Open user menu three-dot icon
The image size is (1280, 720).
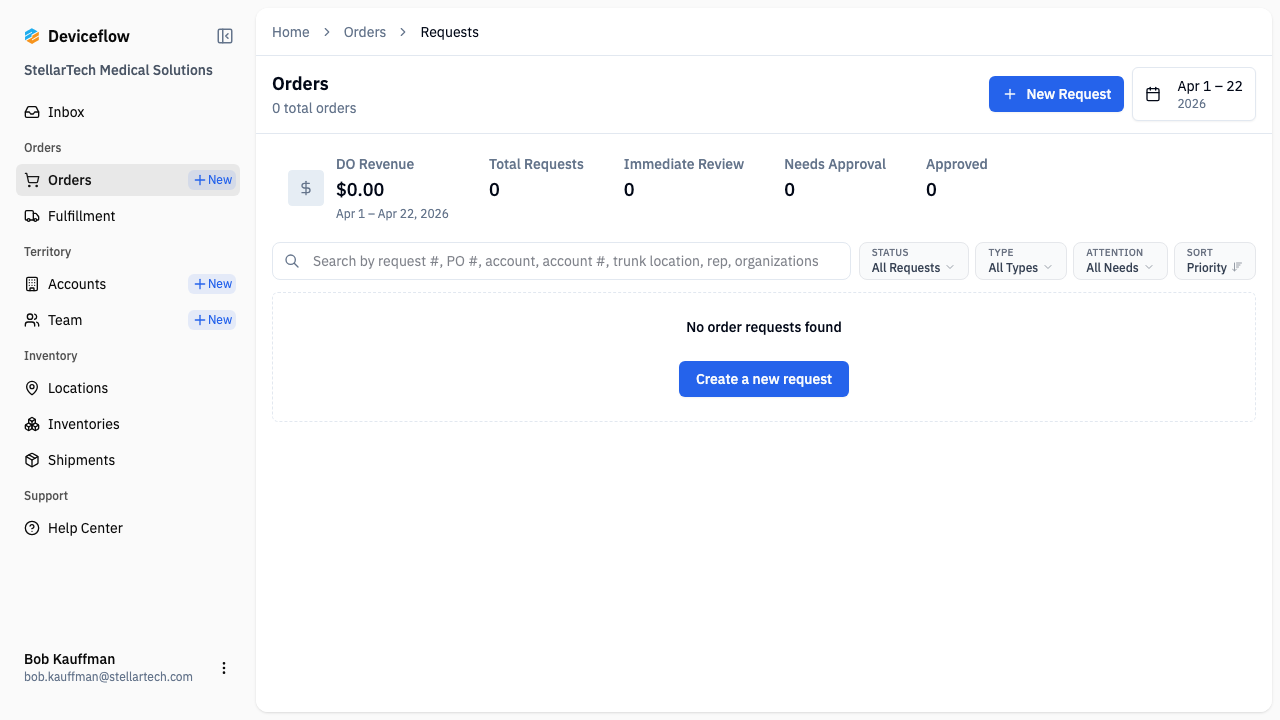click(224, 668)
